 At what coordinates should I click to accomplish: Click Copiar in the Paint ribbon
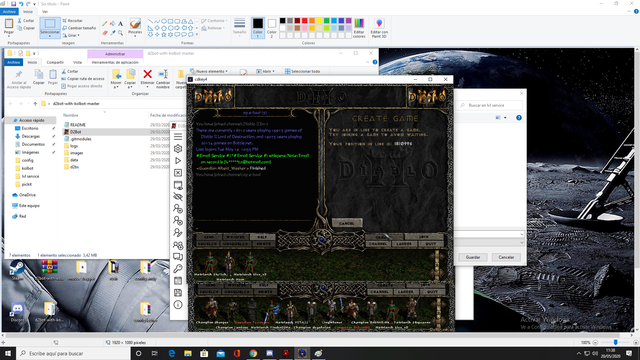point(26,28)
